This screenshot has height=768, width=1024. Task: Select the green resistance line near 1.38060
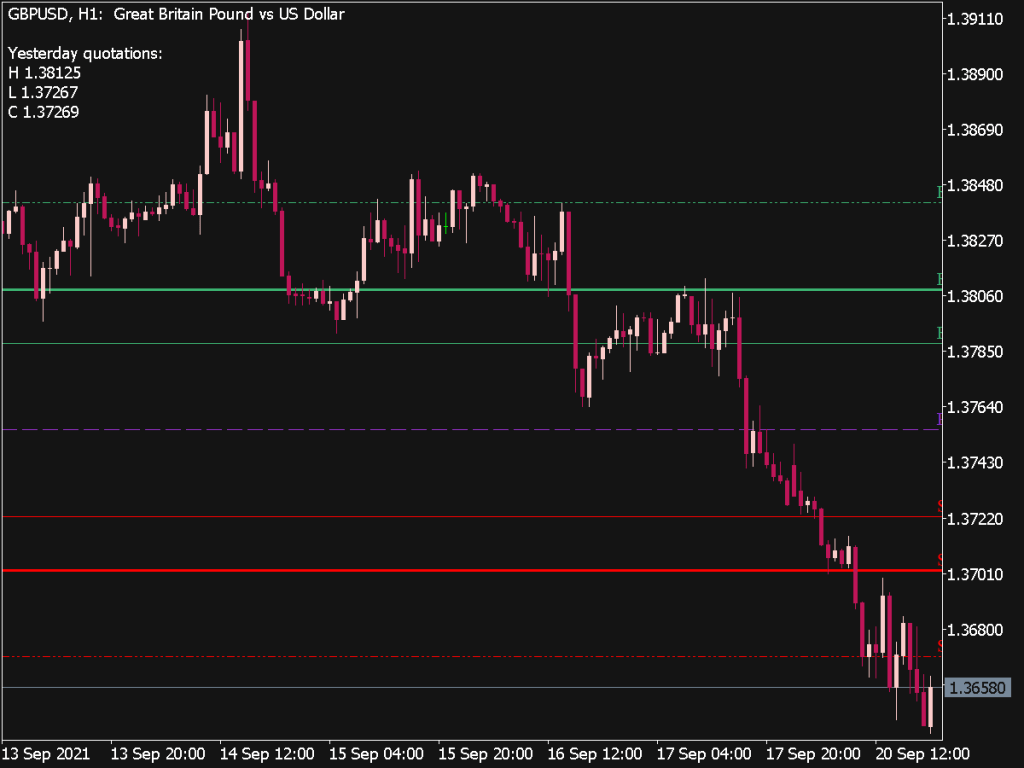(x=400, y=289)
